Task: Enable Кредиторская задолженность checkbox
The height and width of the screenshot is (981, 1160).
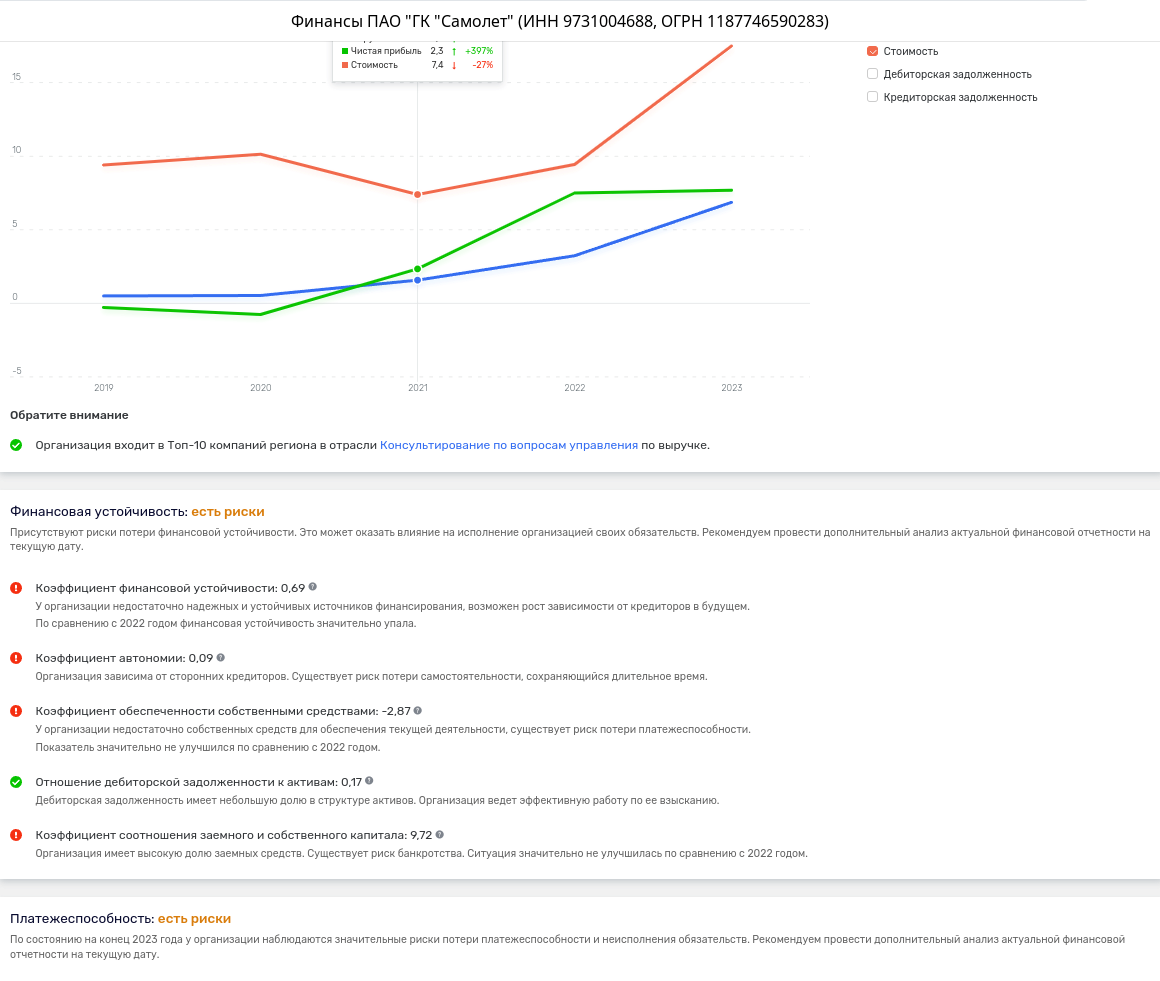Action: click(872, 97)
